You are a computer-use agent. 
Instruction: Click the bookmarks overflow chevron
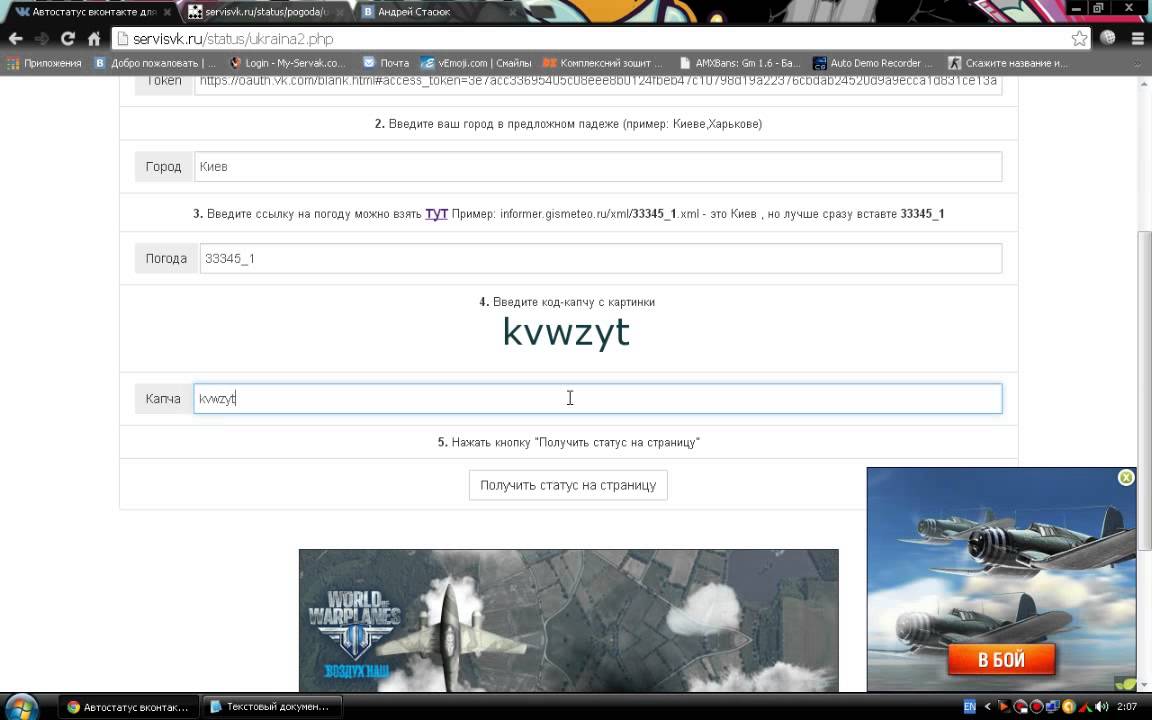(x=1137, y=64)
